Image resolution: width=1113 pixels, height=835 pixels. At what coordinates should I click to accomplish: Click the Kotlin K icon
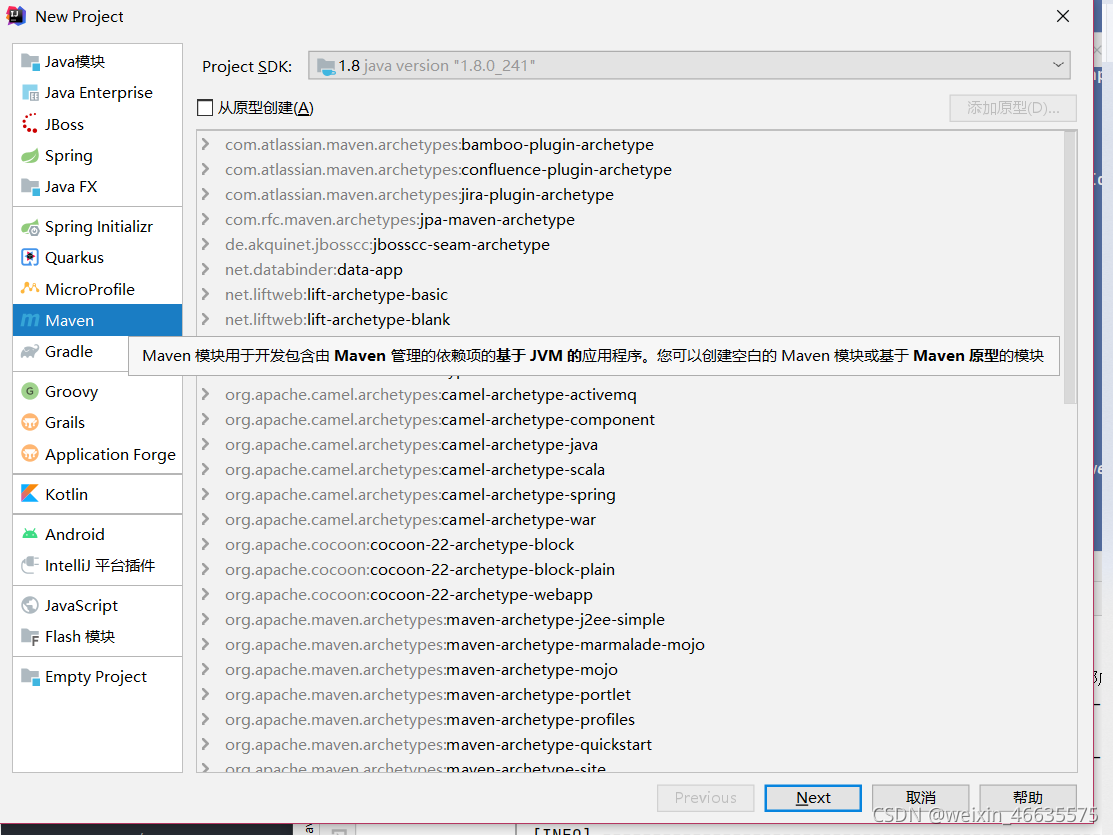point(30,493)
